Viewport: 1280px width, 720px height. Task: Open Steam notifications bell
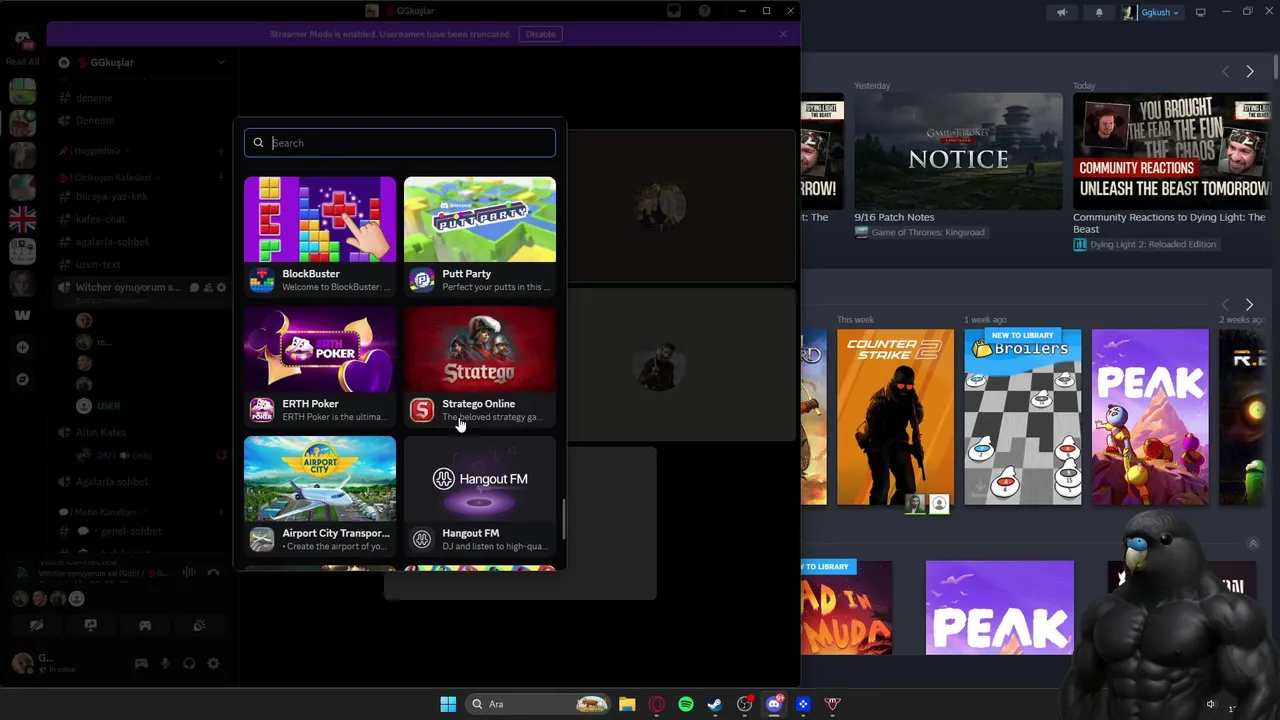pyautogui.click(x=1099, y=13)
